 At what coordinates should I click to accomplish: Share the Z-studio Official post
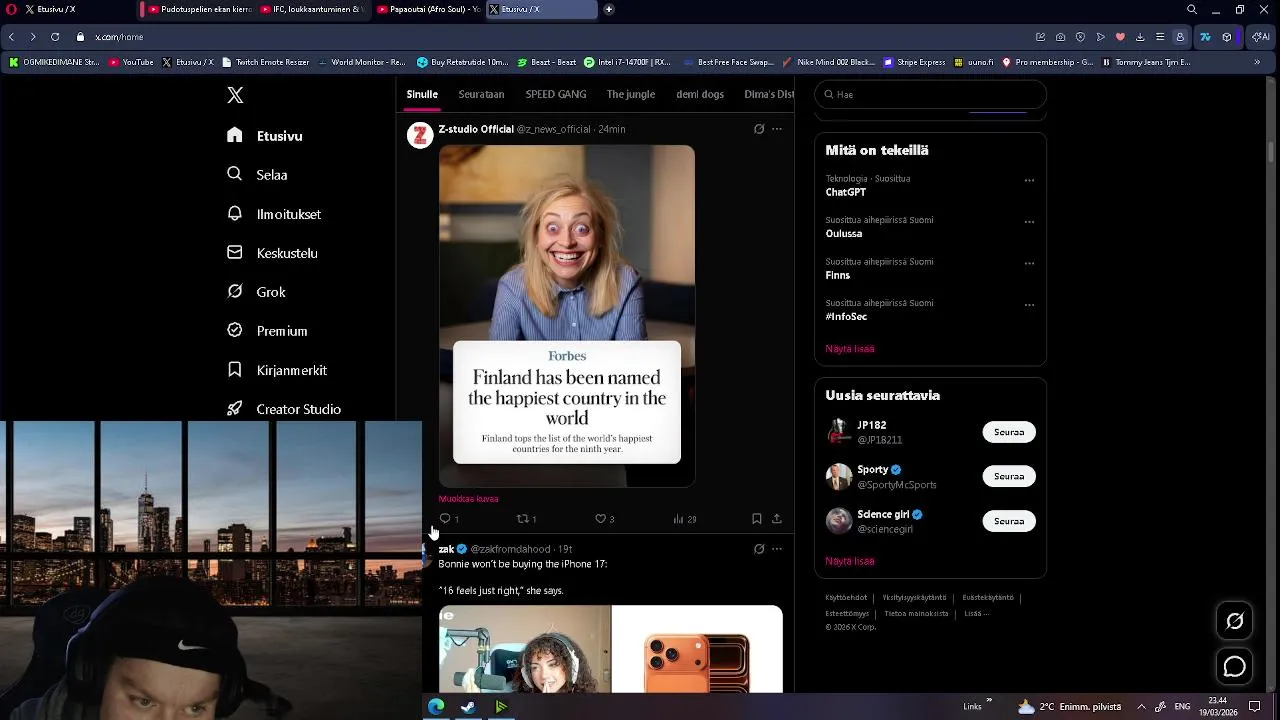point(777,519)
